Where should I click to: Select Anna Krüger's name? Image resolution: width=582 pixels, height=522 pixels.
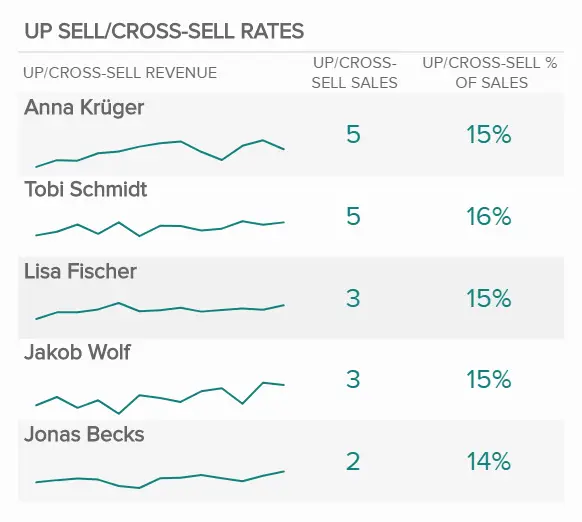pos(84,108)
